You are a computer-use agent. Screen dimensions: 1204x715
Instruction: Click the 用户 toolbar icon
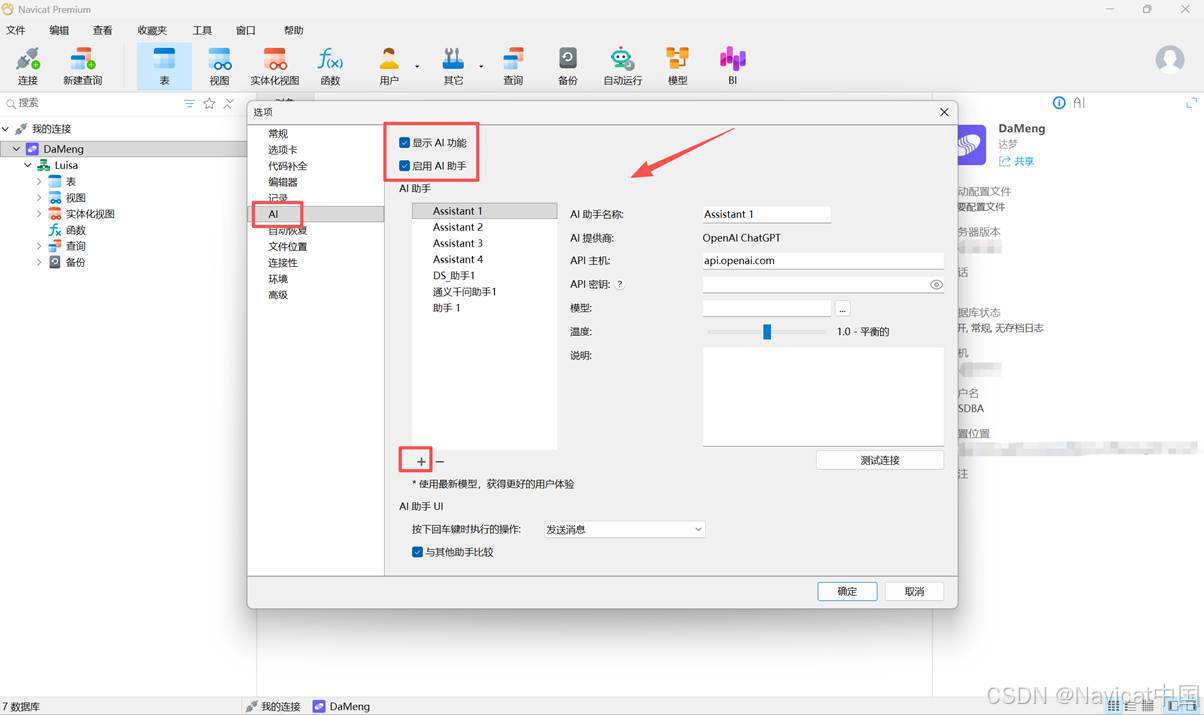tap(389, 66)
